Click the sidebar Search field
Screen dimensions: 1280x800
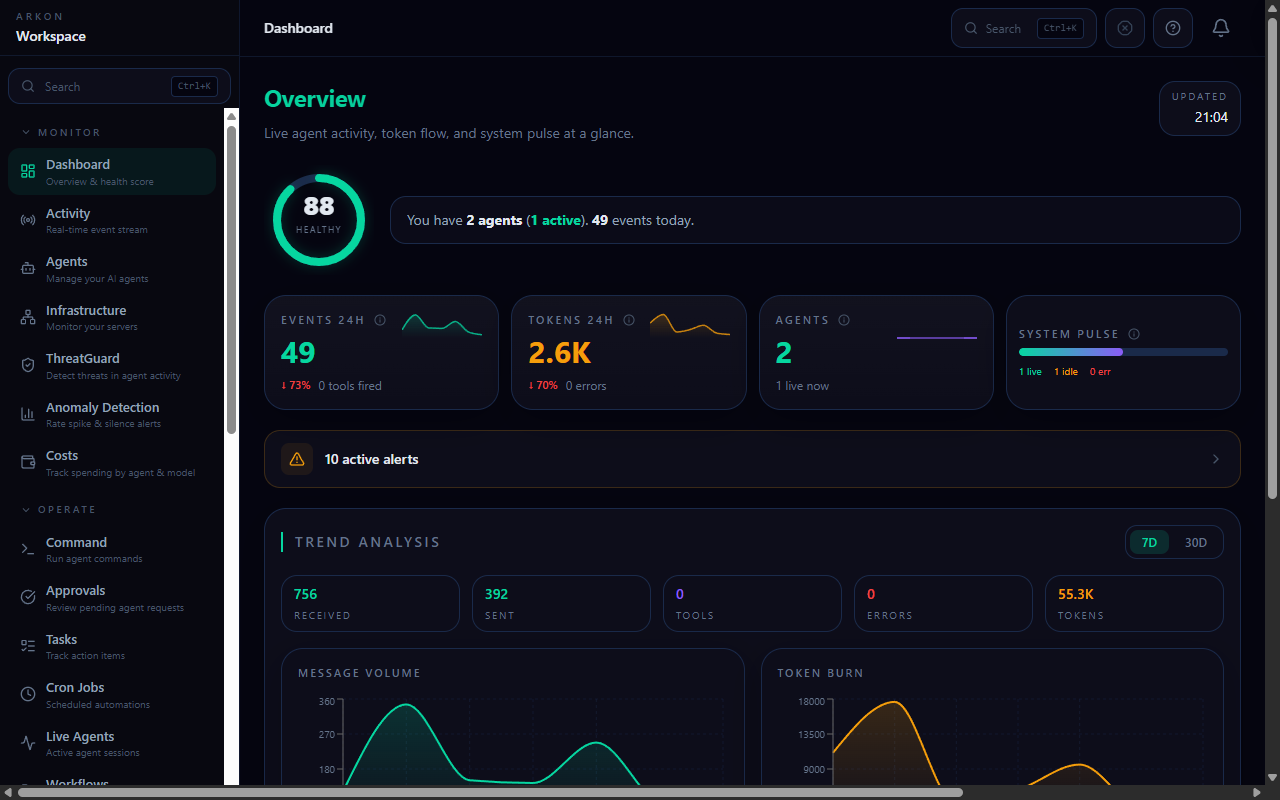tap(119, 86)
